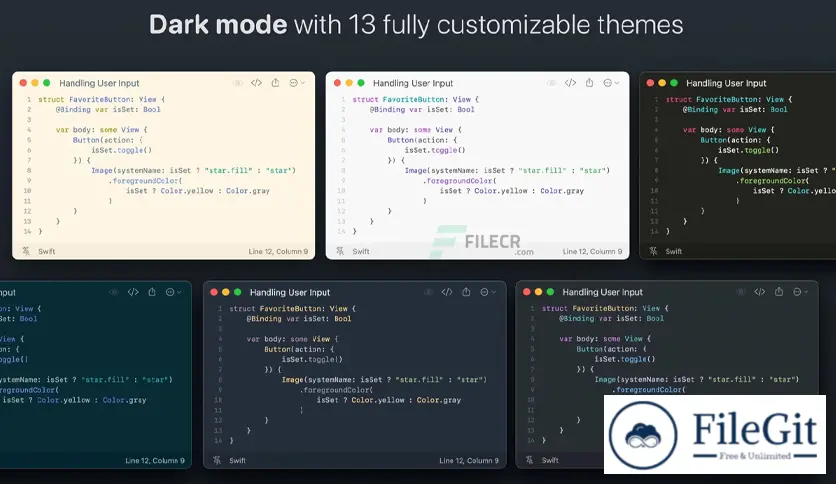This screenshot has height=484, width=836.
Task: Click language icon beside Swift in white window
Action: tap(340, 251)
